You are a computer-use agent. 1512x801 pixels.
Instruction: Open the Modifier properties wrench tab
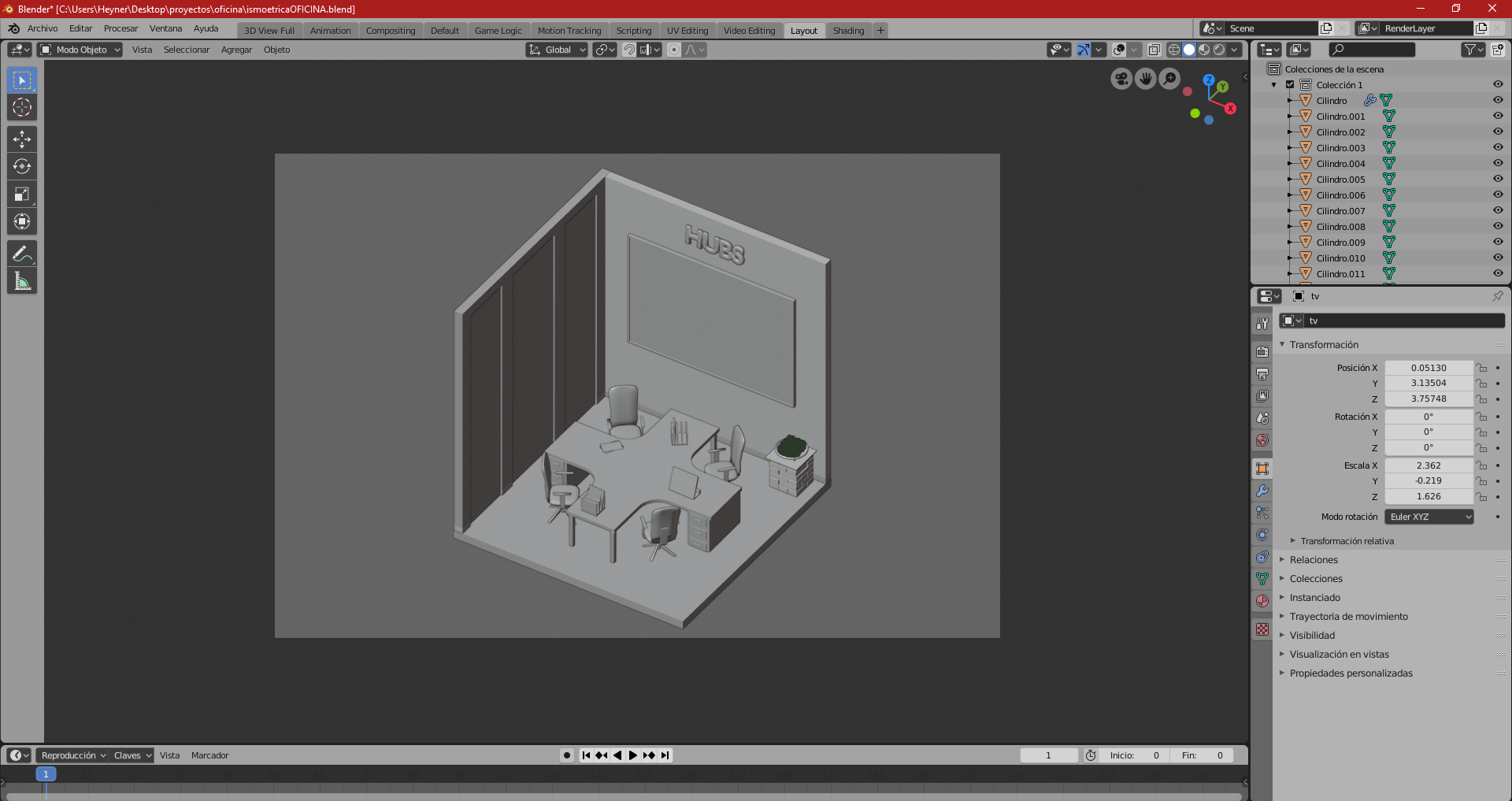pos(1262,490)
